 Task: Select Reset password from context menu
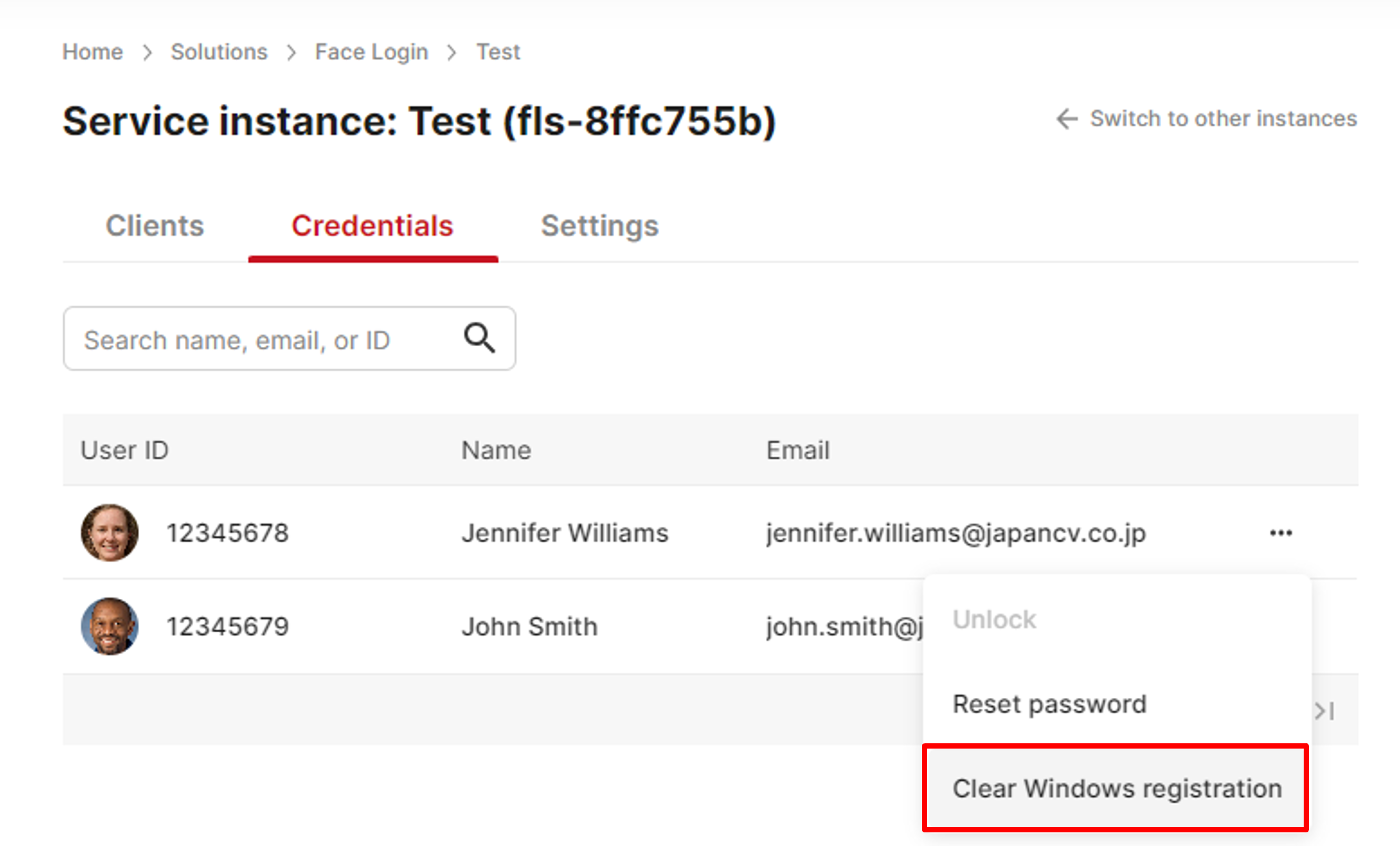click(1049, 702)
